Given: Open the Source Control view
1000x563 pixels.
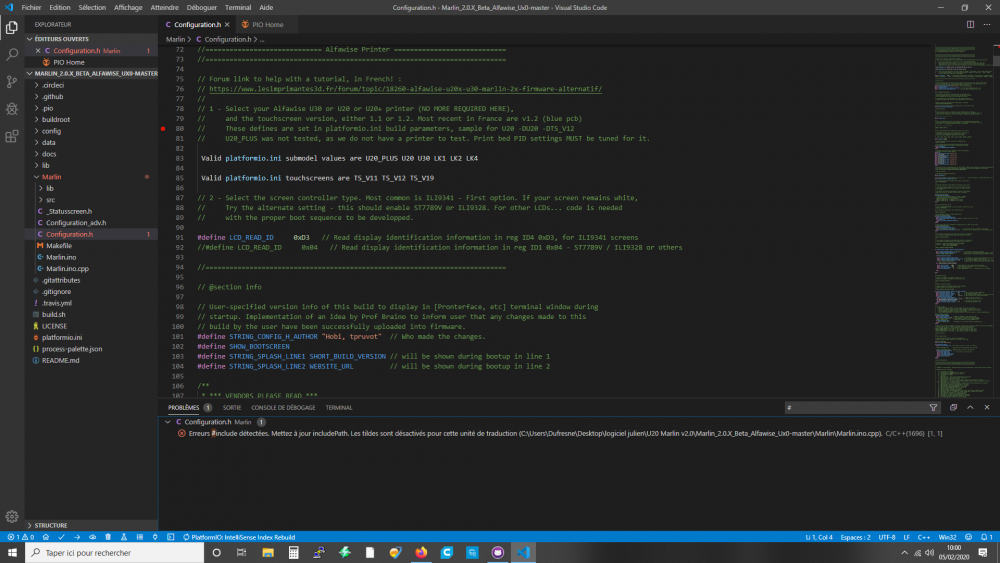Looking at the screenshot, I should (x=11, y=82).
